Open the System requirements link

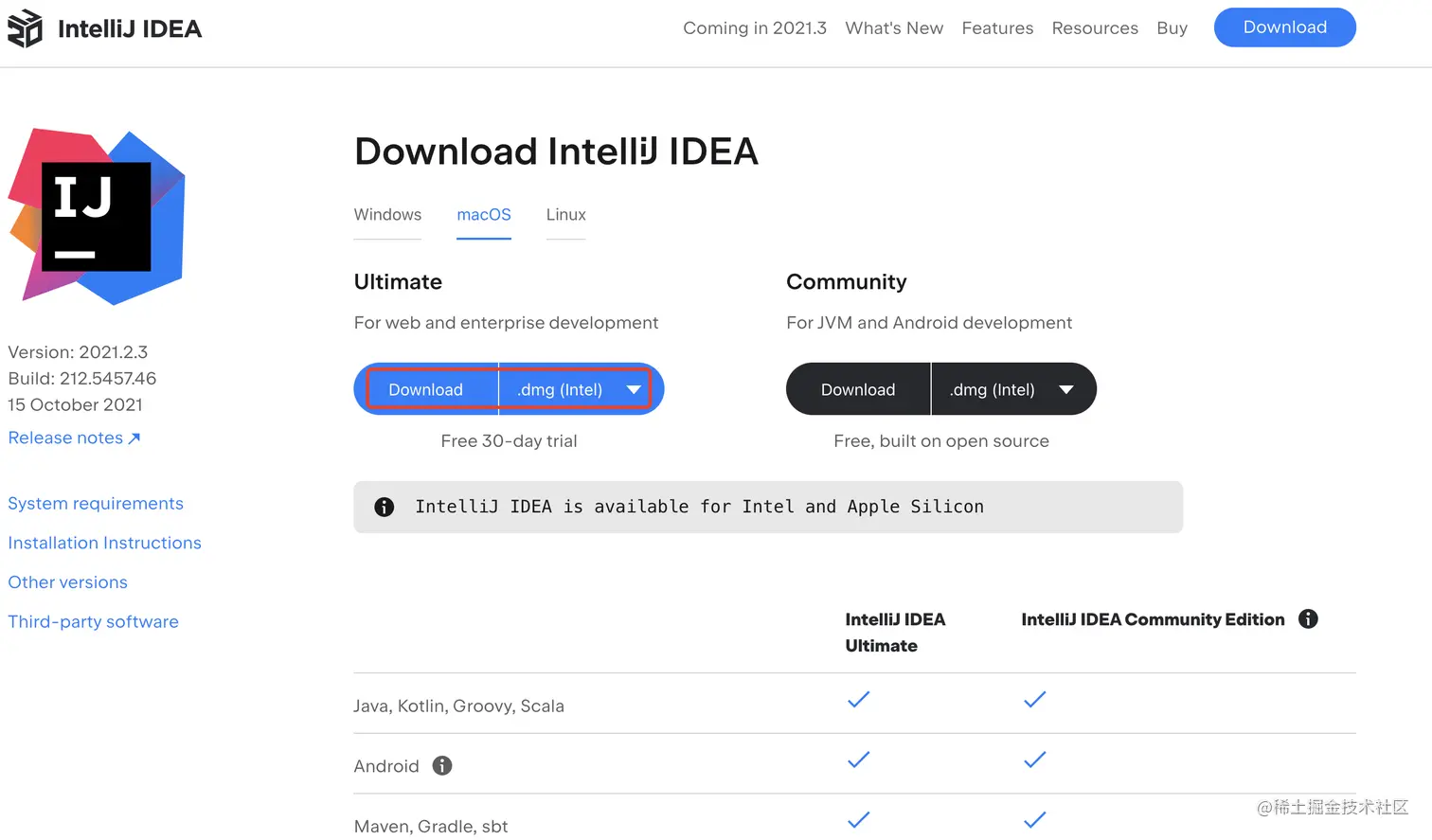click(96, 504)
